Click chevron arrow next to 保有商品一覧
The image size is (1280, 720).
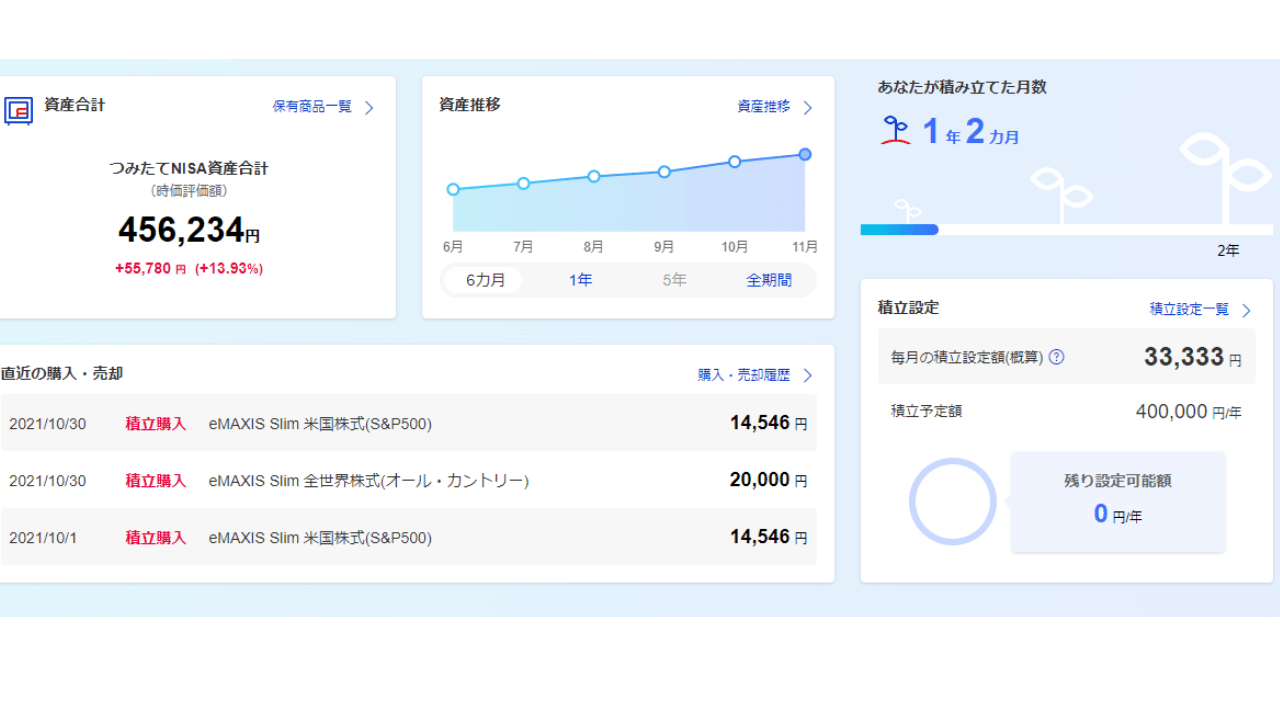point(369,108)
